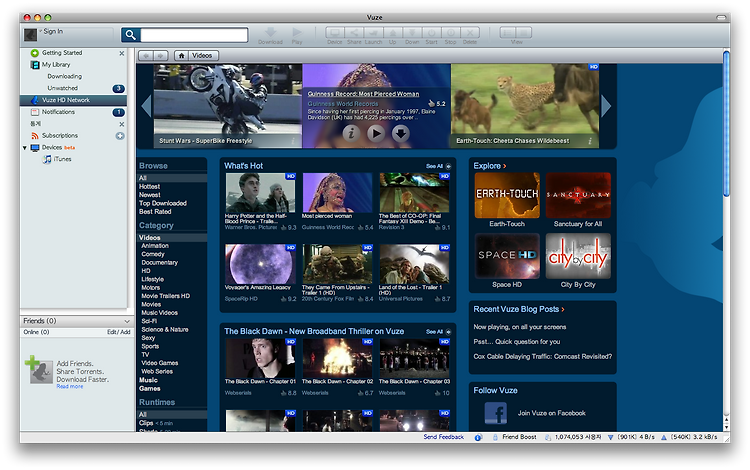Open Stunt Wars SuperBike Freestyle thumbnail

click(x=228, y=106)
